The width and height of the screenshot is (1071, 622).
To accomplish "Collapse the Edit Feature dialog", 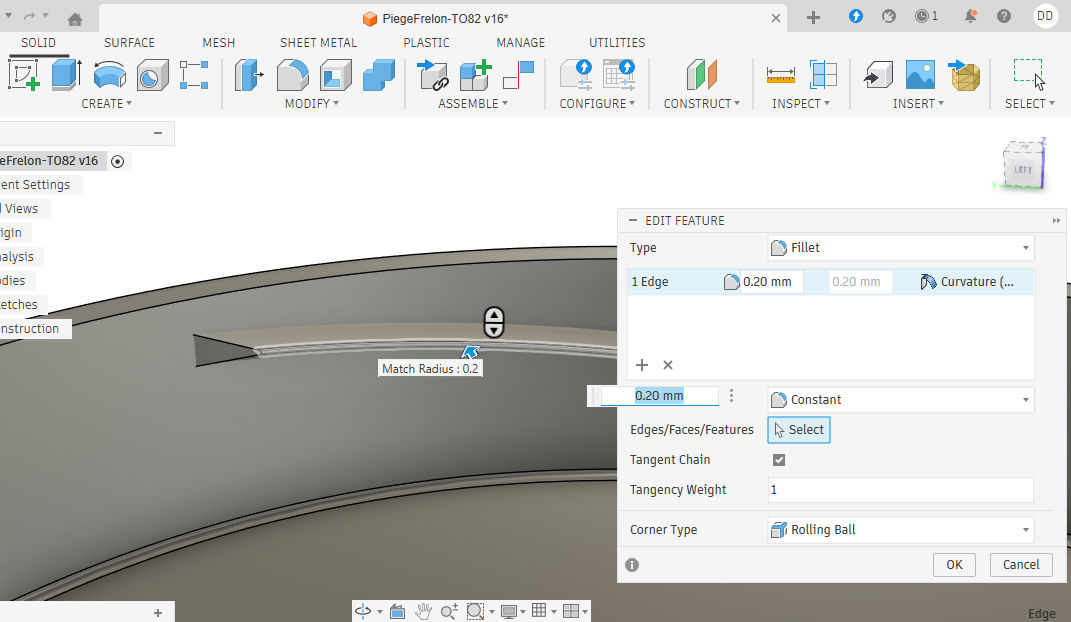I will [632, 220].
